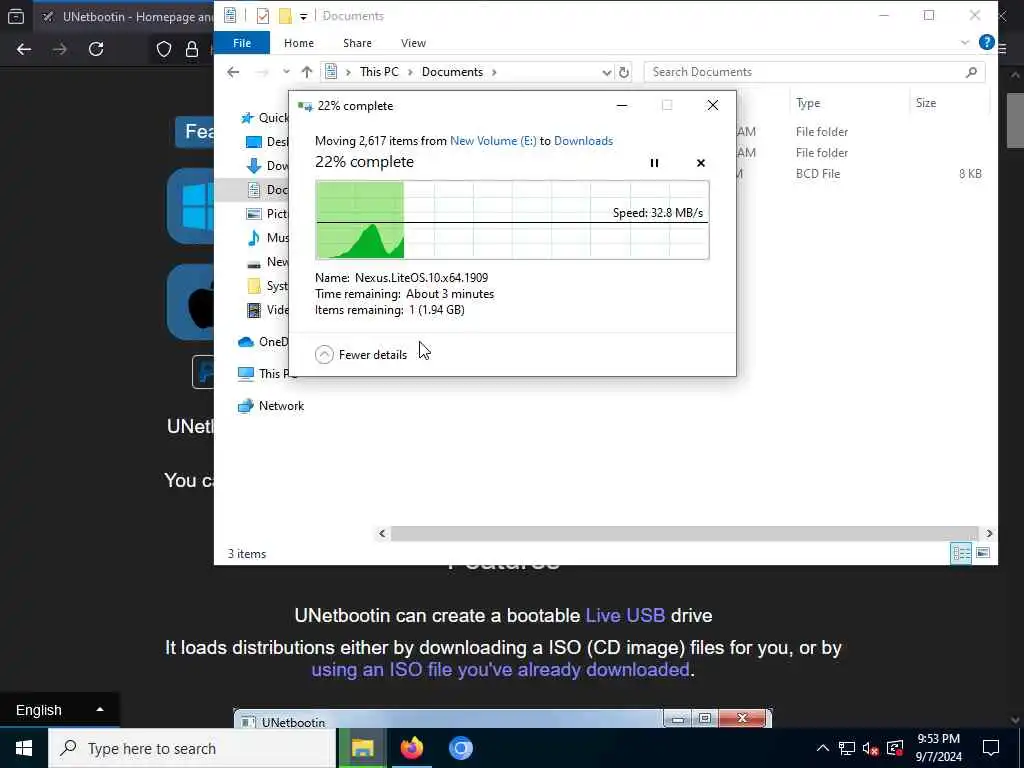This screenshot has height=768, width=1024.
Task: Open Explorer help question mark icon
Action: coord(986,42)
